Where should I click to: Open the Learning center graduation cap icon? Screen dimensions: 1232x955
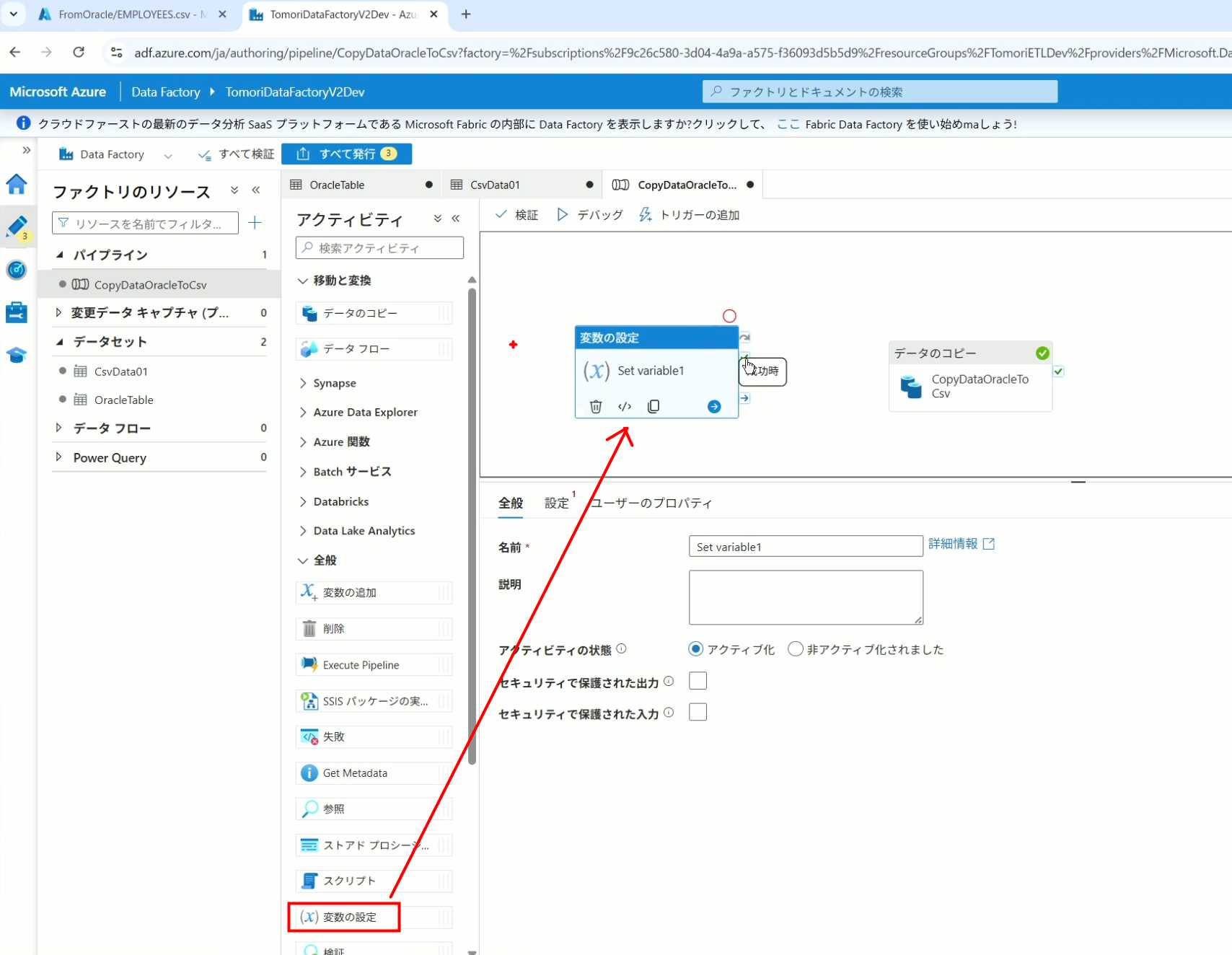(17, 355)
